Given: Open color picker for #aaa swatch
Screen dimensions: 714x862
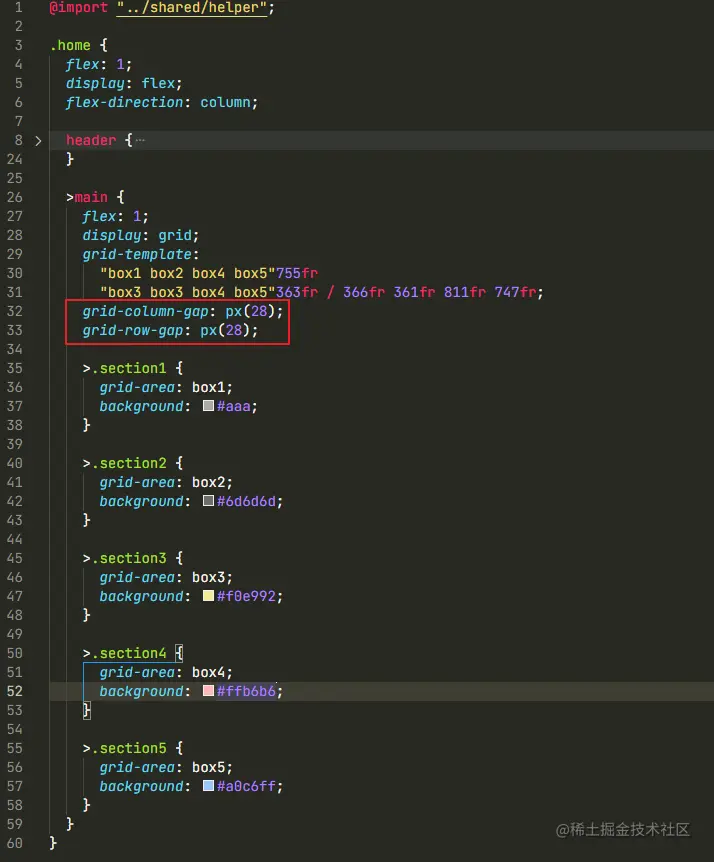Looking at the screenshot, I should point(208,406).
